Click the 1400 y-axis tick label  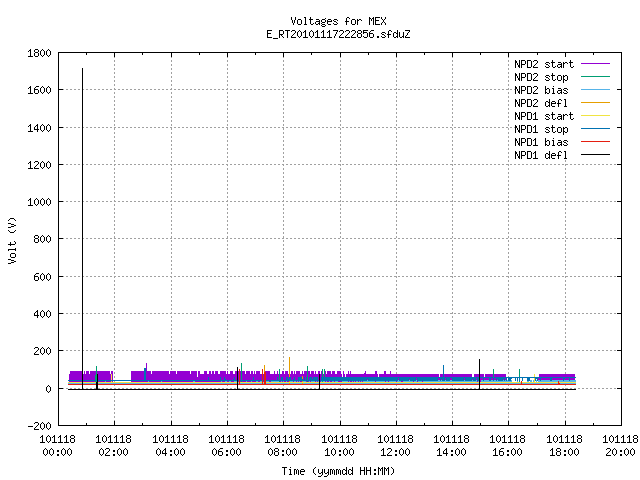(39, 128)
